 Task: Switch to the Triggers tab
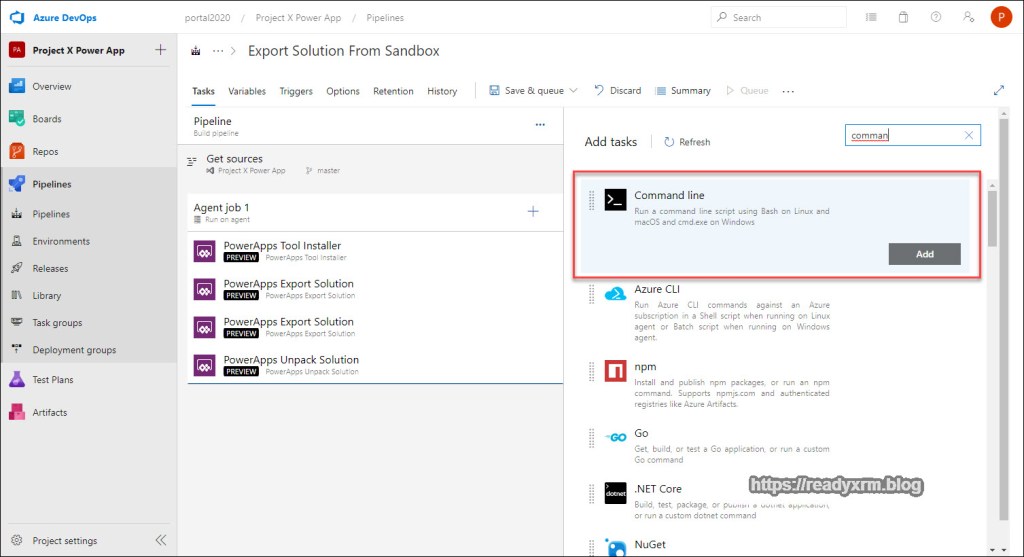point(296,91)
